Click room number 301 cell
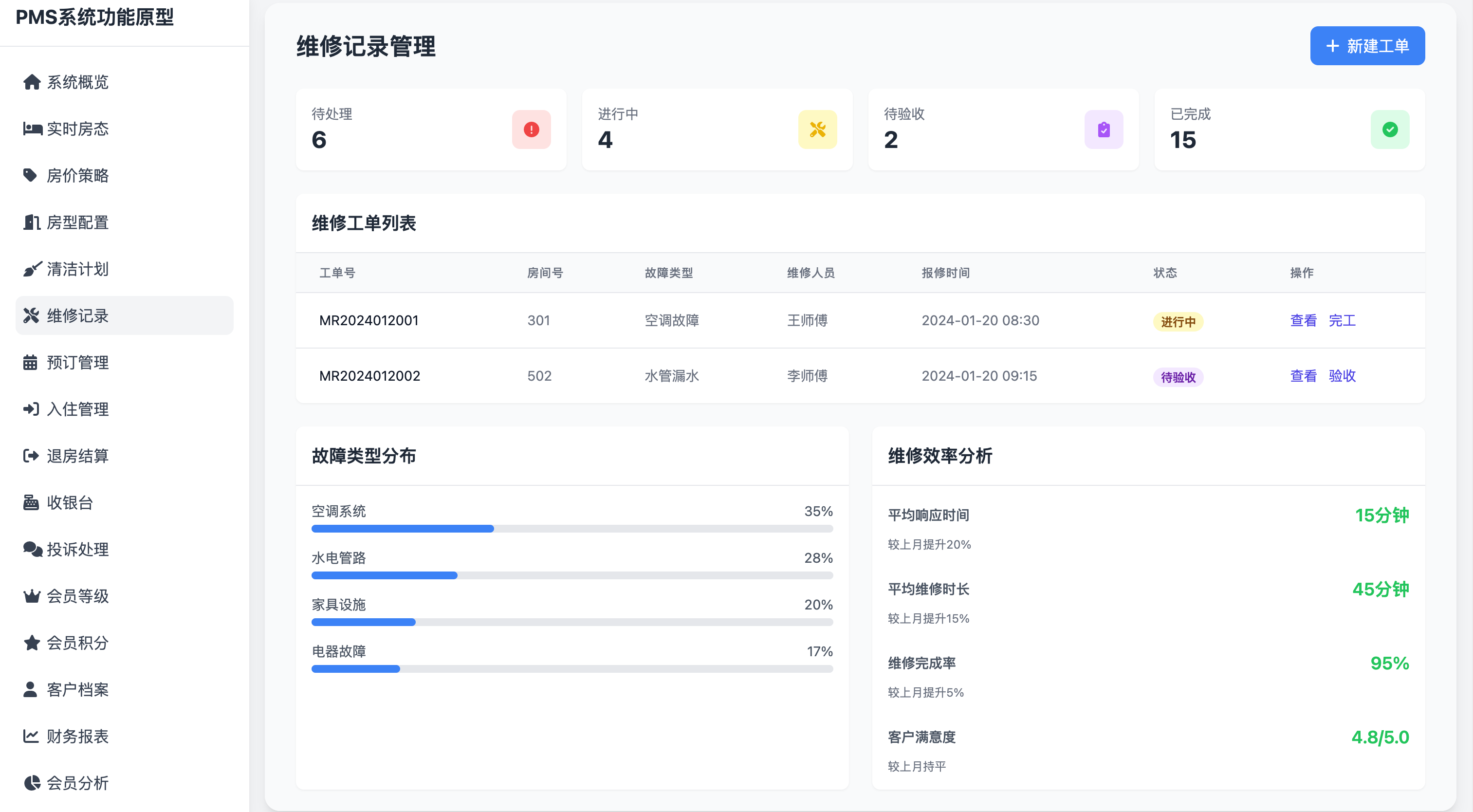 539,321
